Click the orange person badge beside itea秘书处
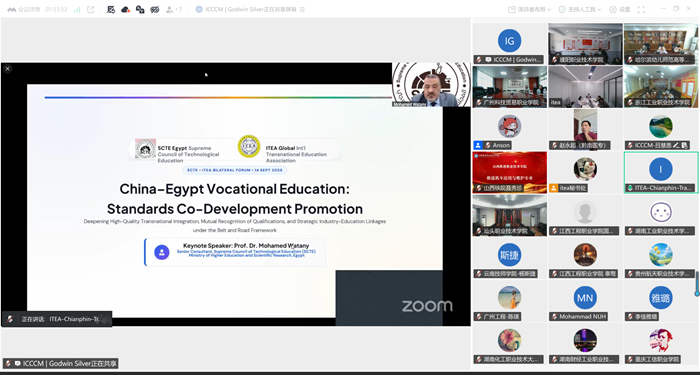The image size is (700, 375). (x=554, y=188)
